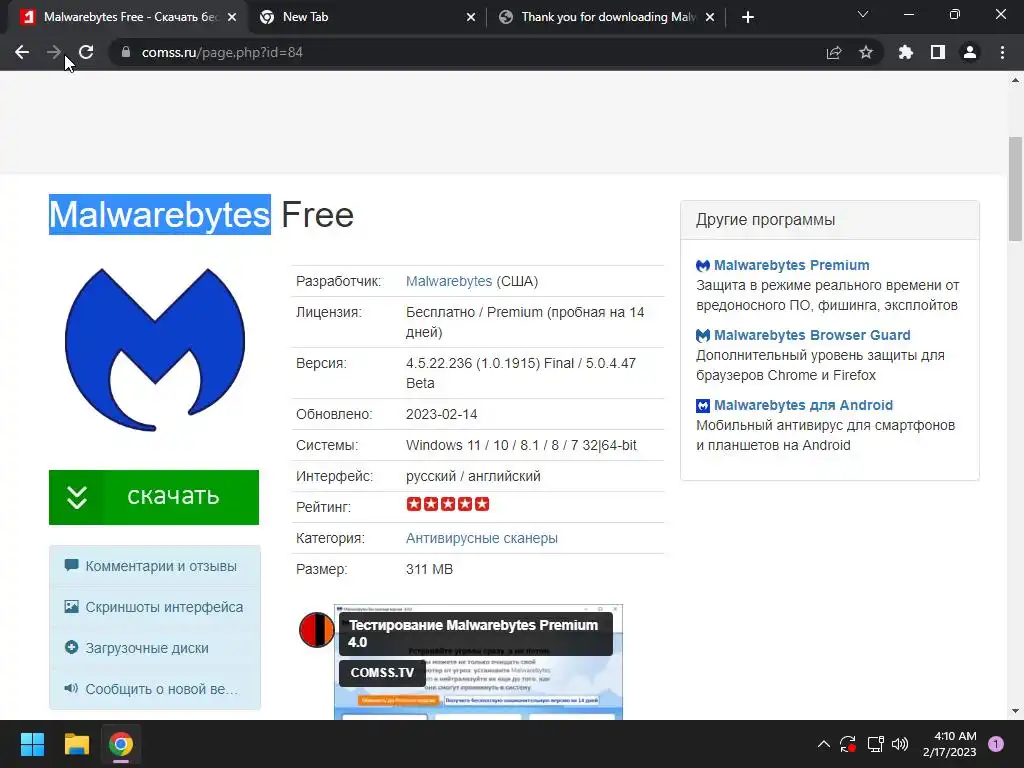
Task: Click the Другие программы panel header
Action: pos(829,220)
